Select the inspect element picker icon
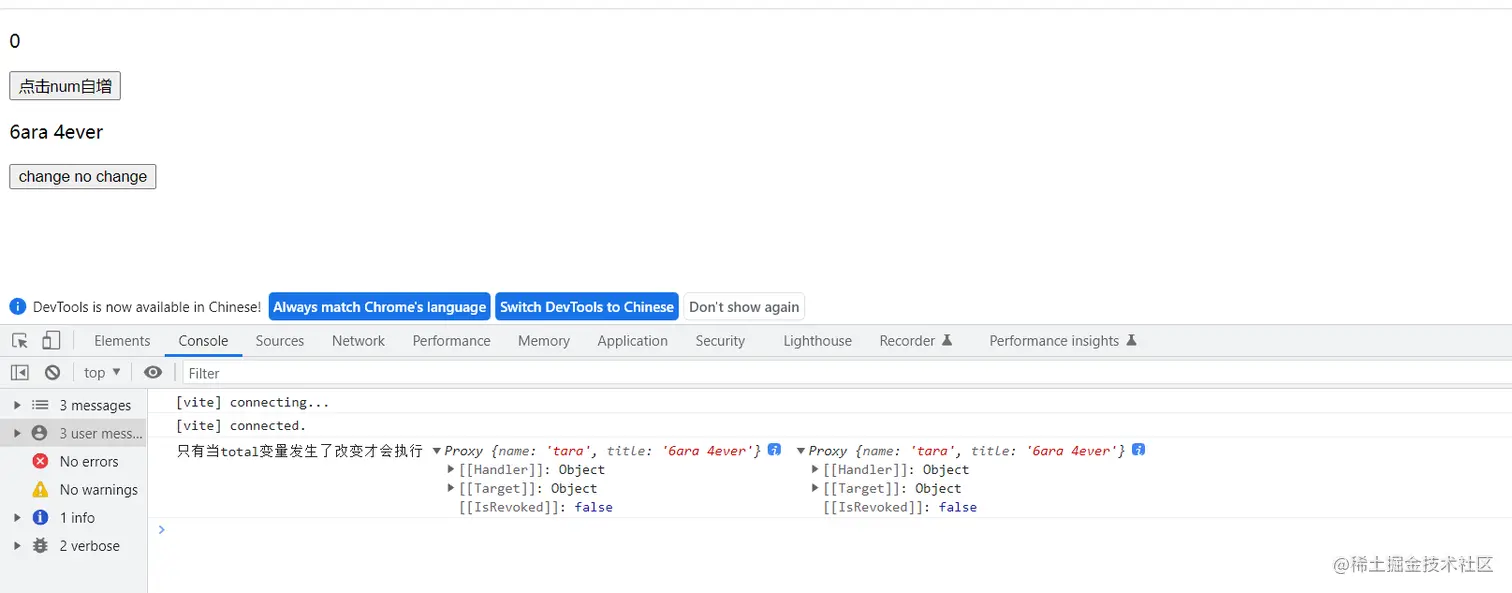The width and height of the screenshot is (1512, 593). coord(20,341)
